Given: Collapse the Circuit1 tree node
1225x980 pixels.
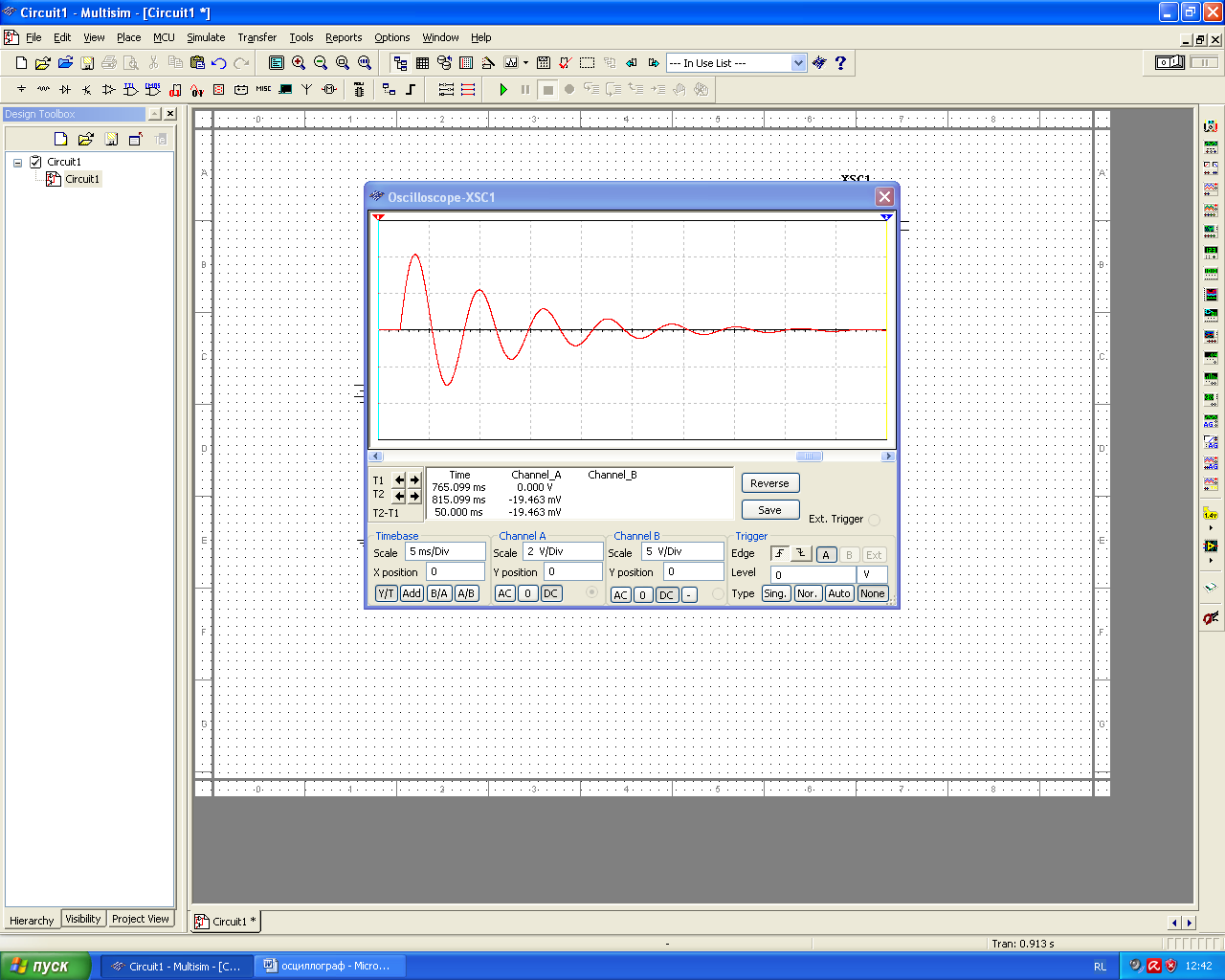Looking at the screenshot, I should [17, 163].
